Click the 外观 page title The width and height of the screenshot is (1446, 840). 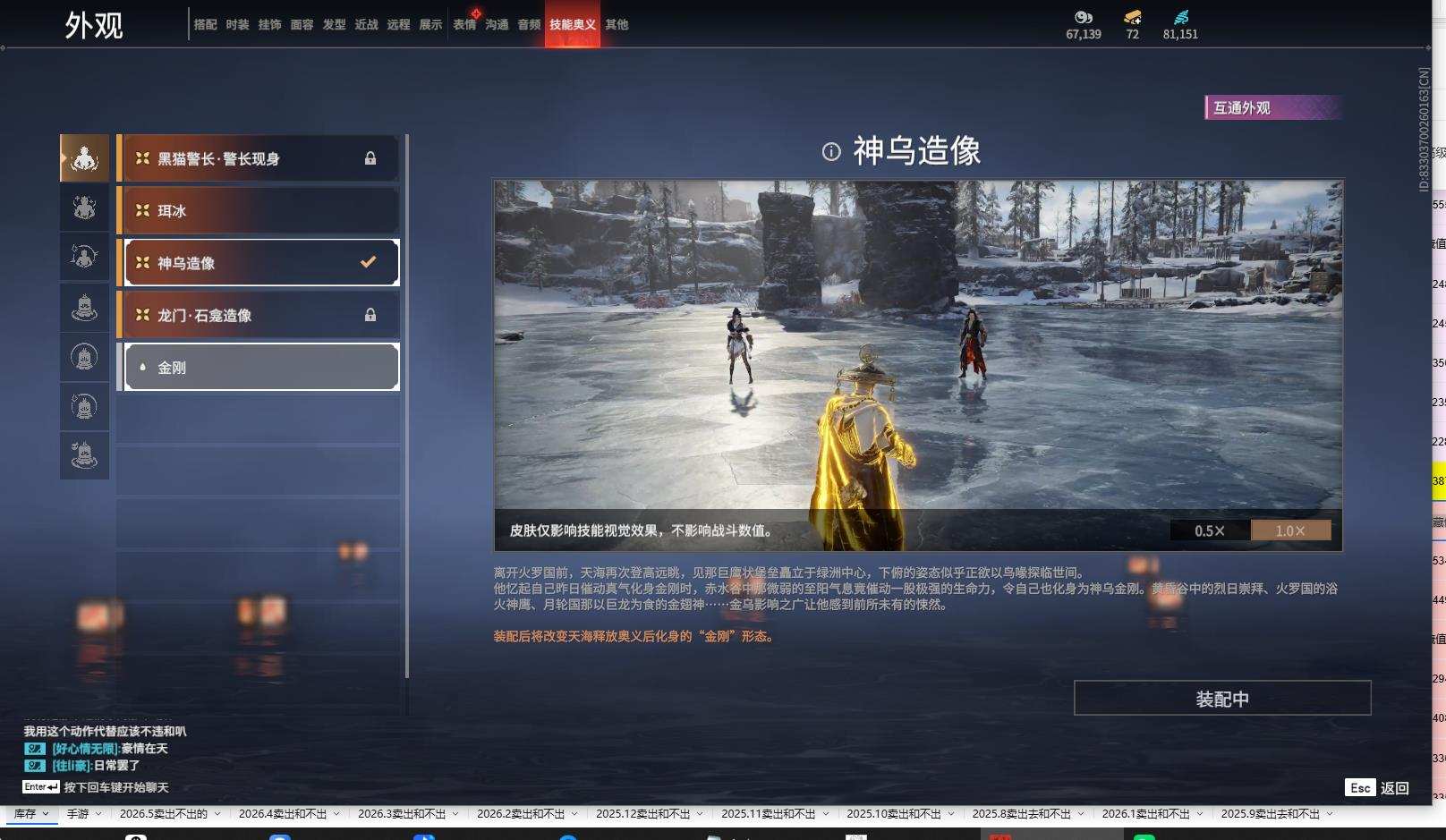(x=94, y=25)
